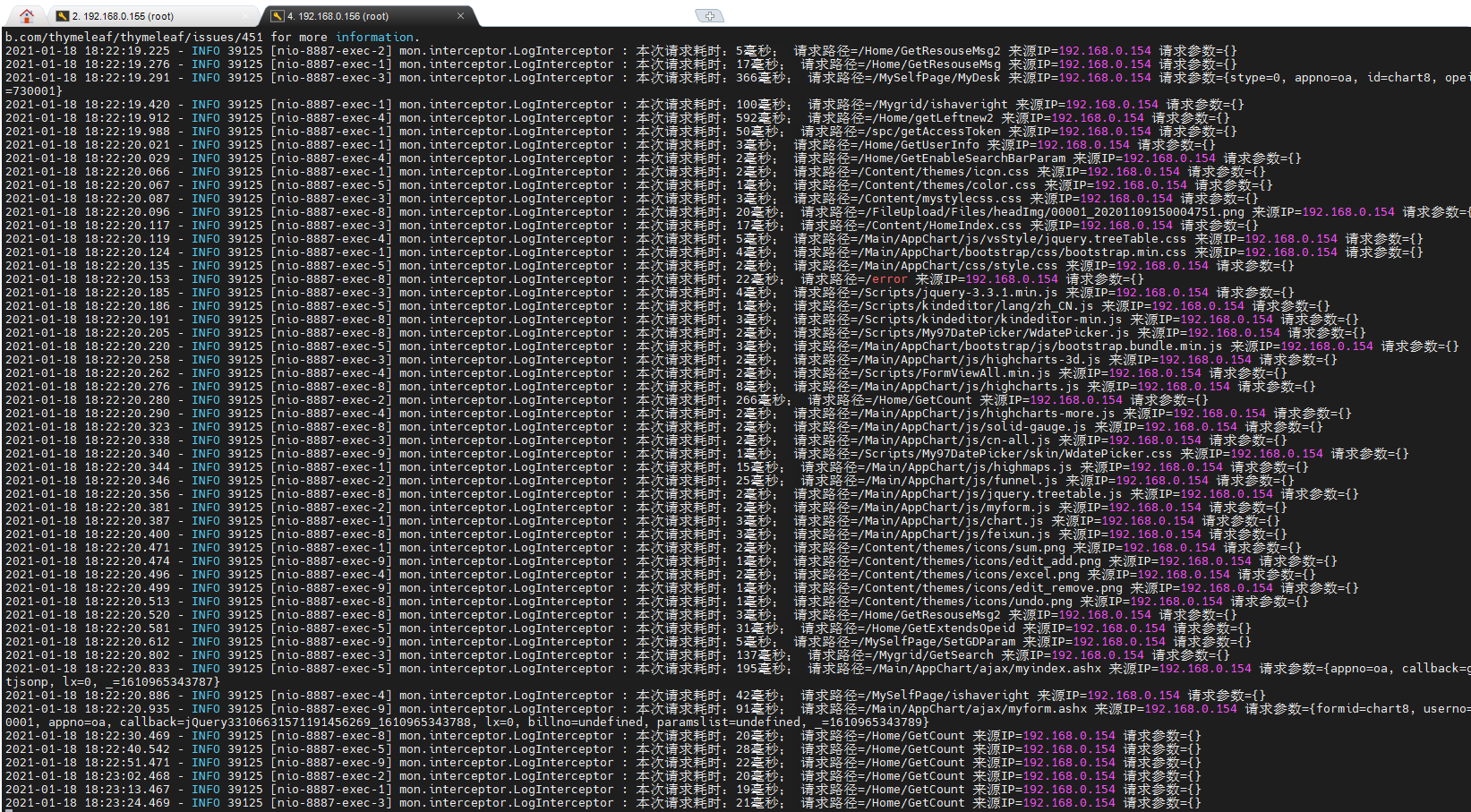Click the orange /error request path
The height and width of the screenshot is (812, 1471).
[887, 279]
